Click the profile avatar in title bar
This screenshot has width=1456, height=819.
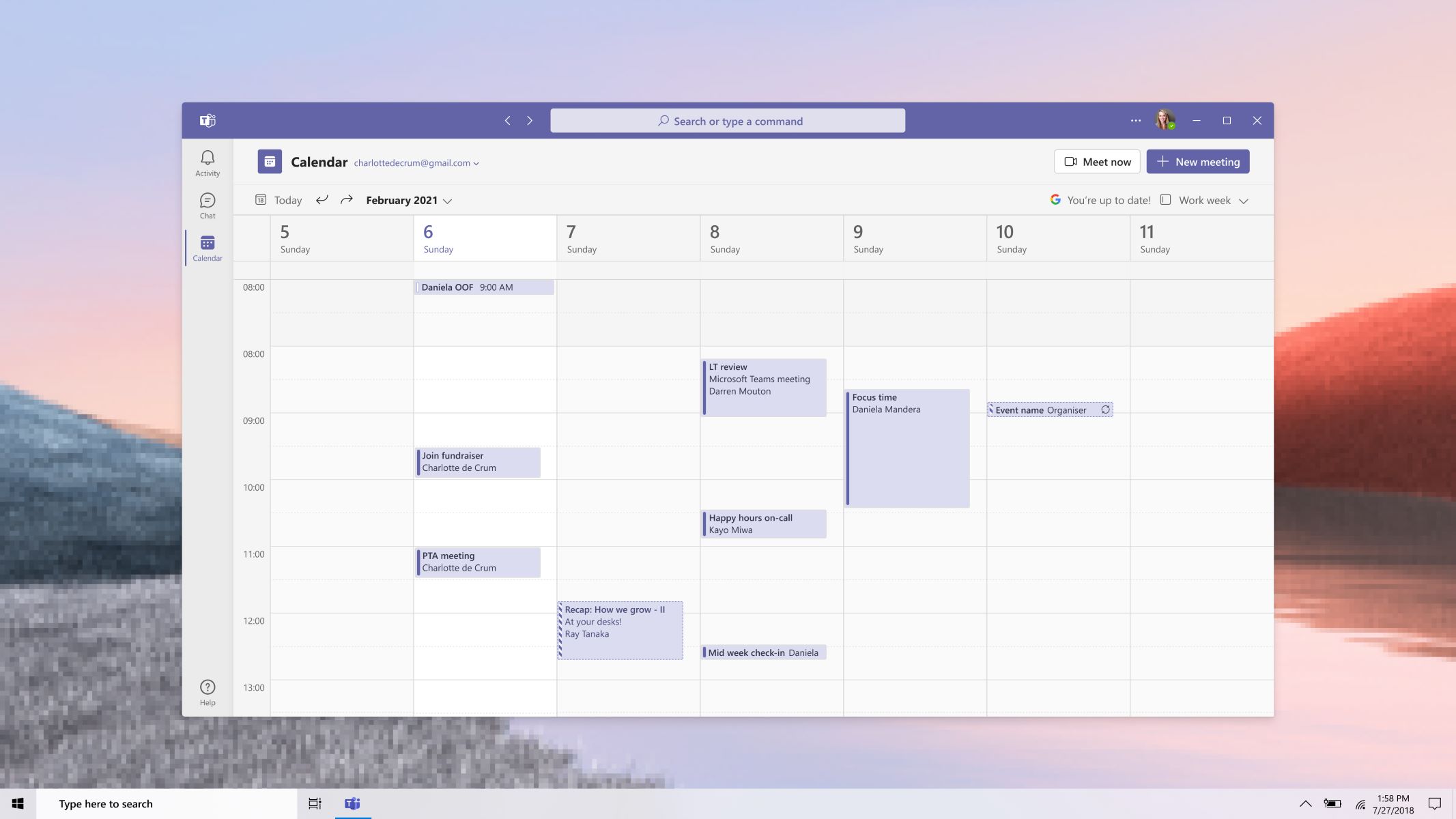tap(1165, 120)
